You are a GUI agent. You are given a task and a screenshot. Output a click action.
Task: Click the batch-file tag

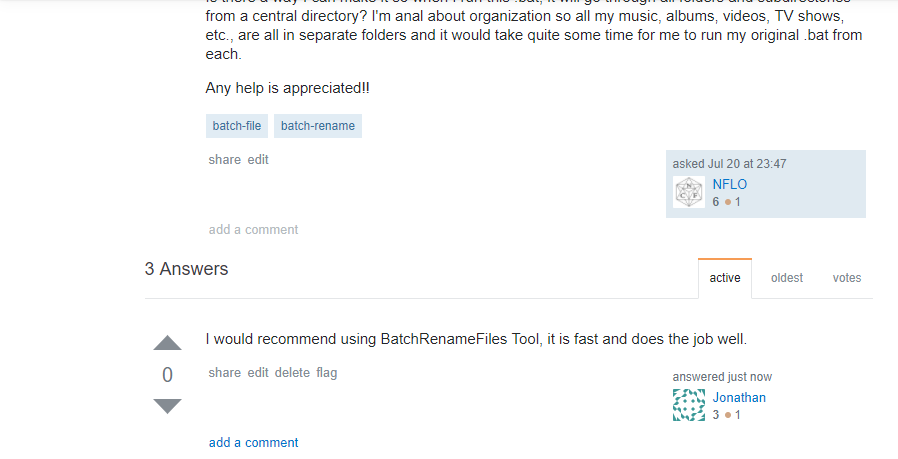coord(237,126)
